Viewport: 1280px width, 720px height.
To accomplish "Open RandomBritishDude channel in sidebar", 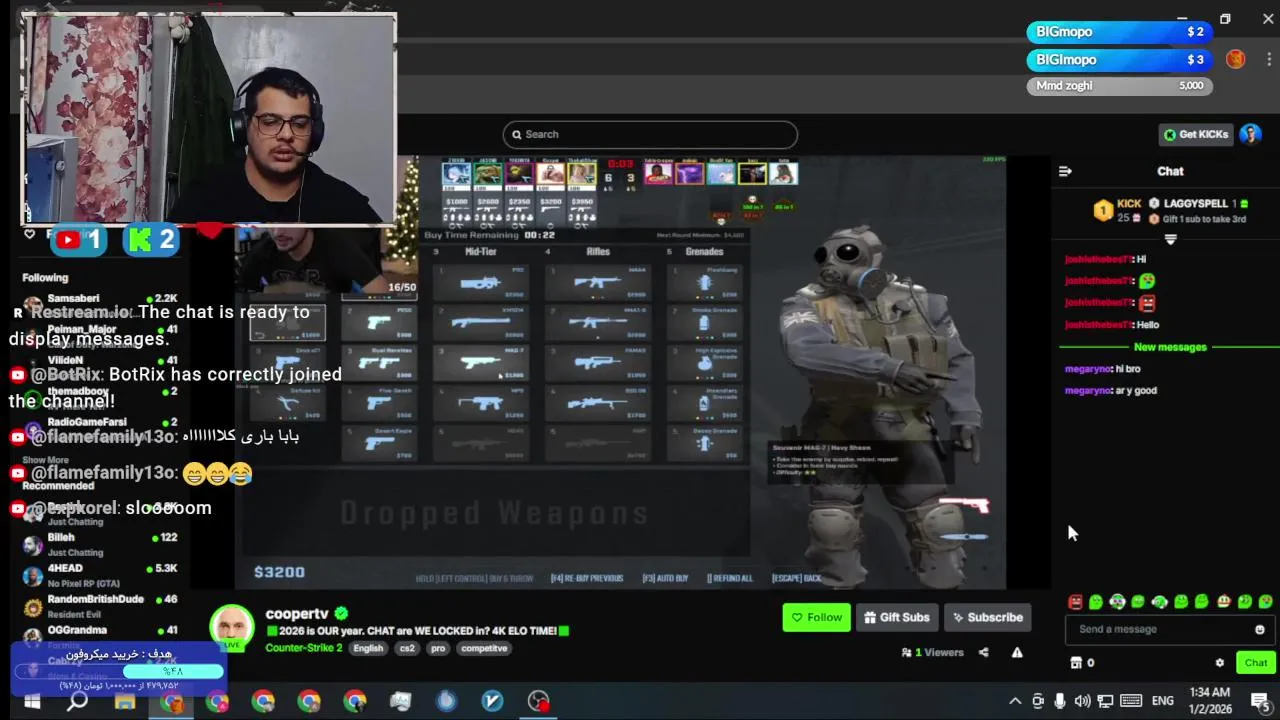I will 100,606.
